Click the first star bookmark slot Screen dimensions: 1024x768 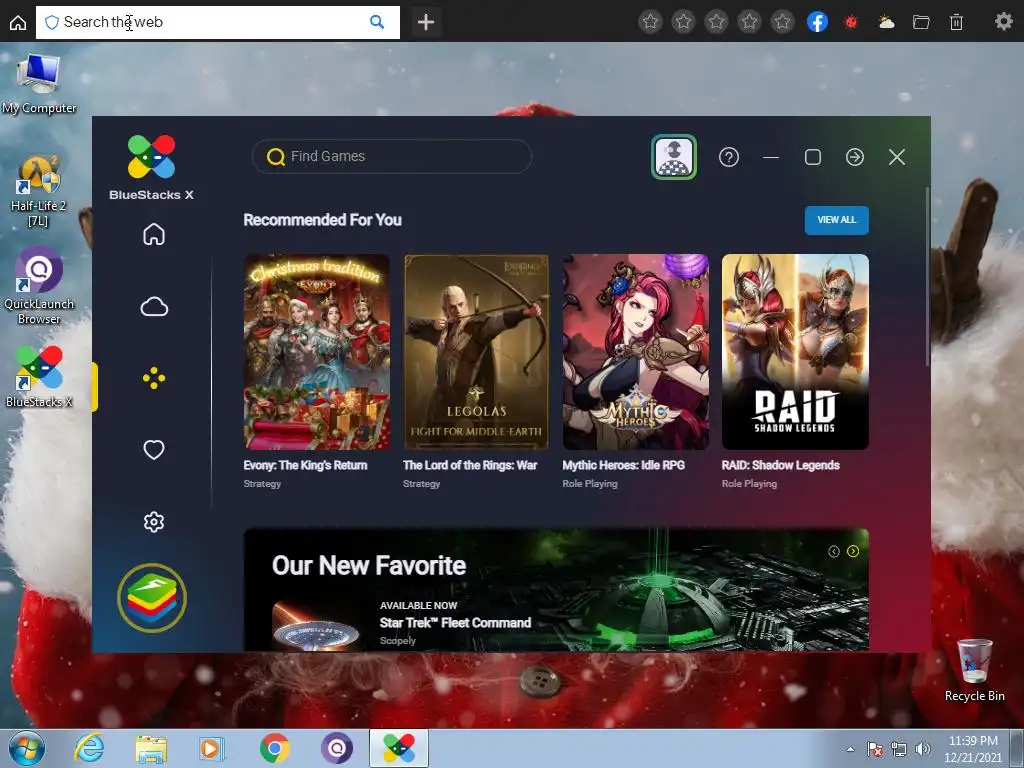pyautogui.click(x=650, y=22)
